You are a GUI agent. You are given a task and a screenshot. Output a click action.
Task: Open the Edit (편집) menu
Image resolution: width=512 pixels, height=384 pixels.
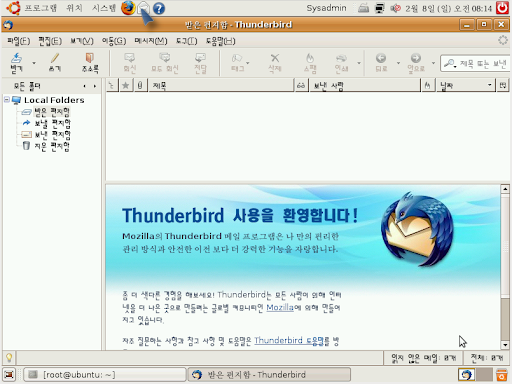pos(50,41)
